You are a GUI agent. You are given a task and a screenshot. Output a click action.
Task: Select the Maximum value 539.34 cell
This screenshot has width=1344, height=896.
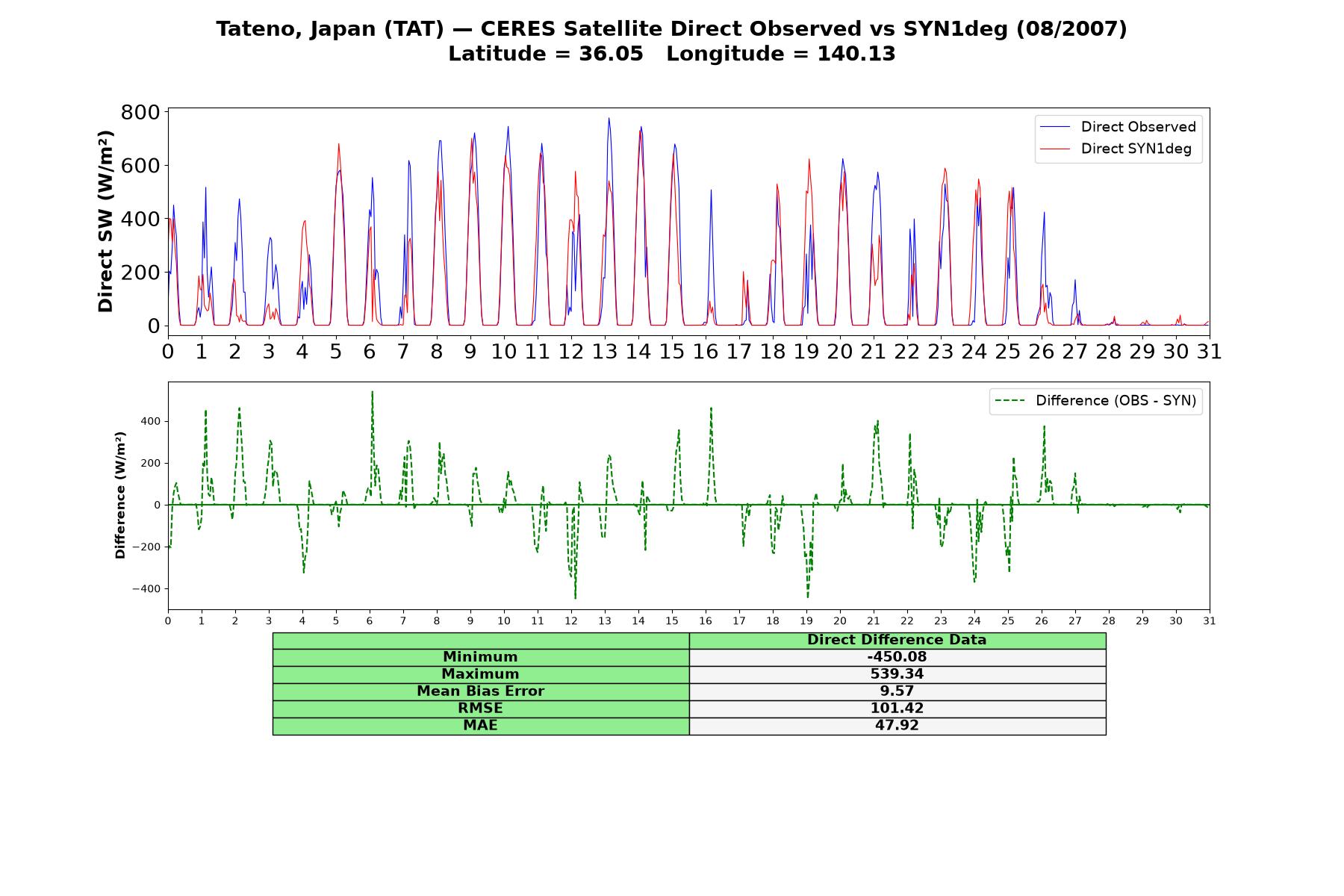pyautogui.click(x=897, y=674)
